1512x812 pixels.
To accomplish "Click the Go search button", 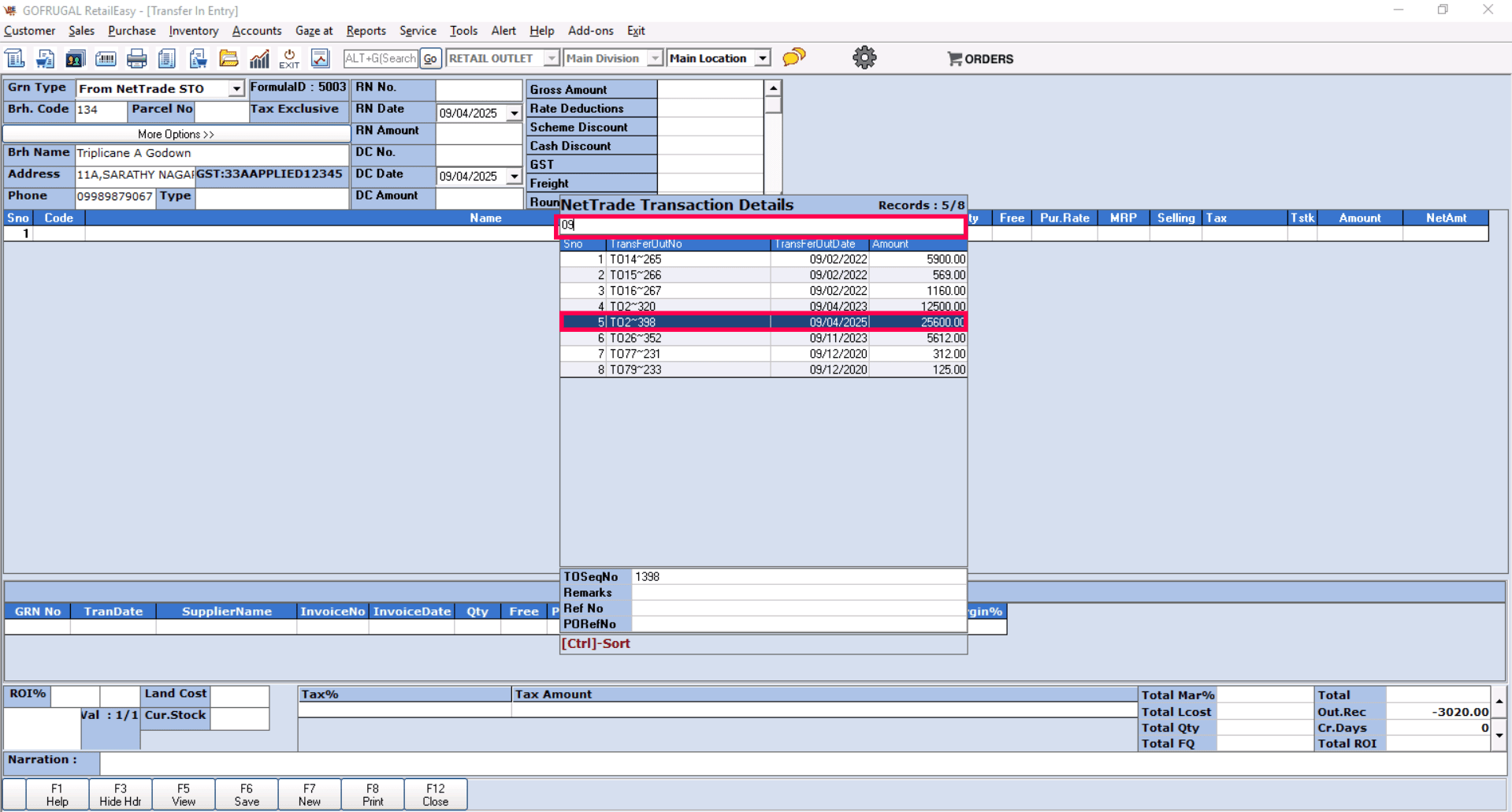I will [x=430, y=58].
